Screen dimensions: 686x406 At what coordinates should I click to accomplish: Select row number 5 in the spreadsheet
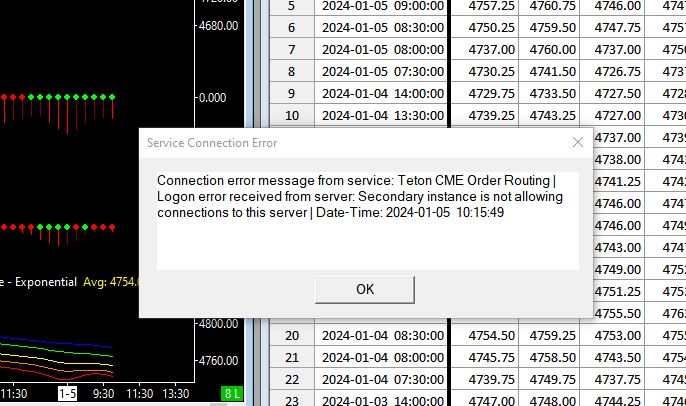[x=292, y=6]
